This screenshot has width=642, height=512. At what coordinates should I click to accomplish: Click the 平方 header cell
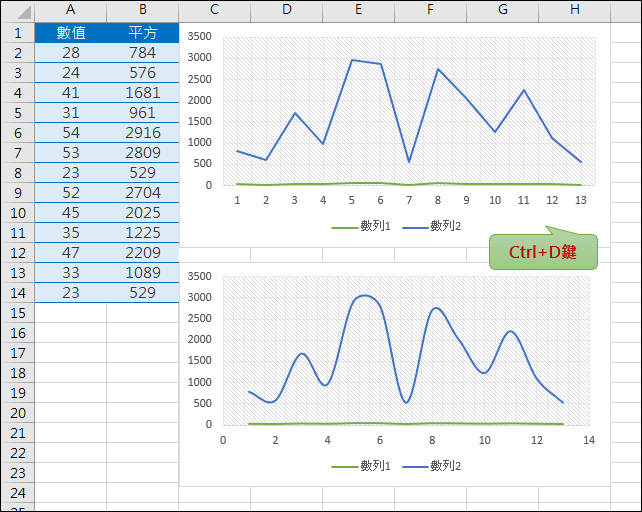[x=142, y=33]
